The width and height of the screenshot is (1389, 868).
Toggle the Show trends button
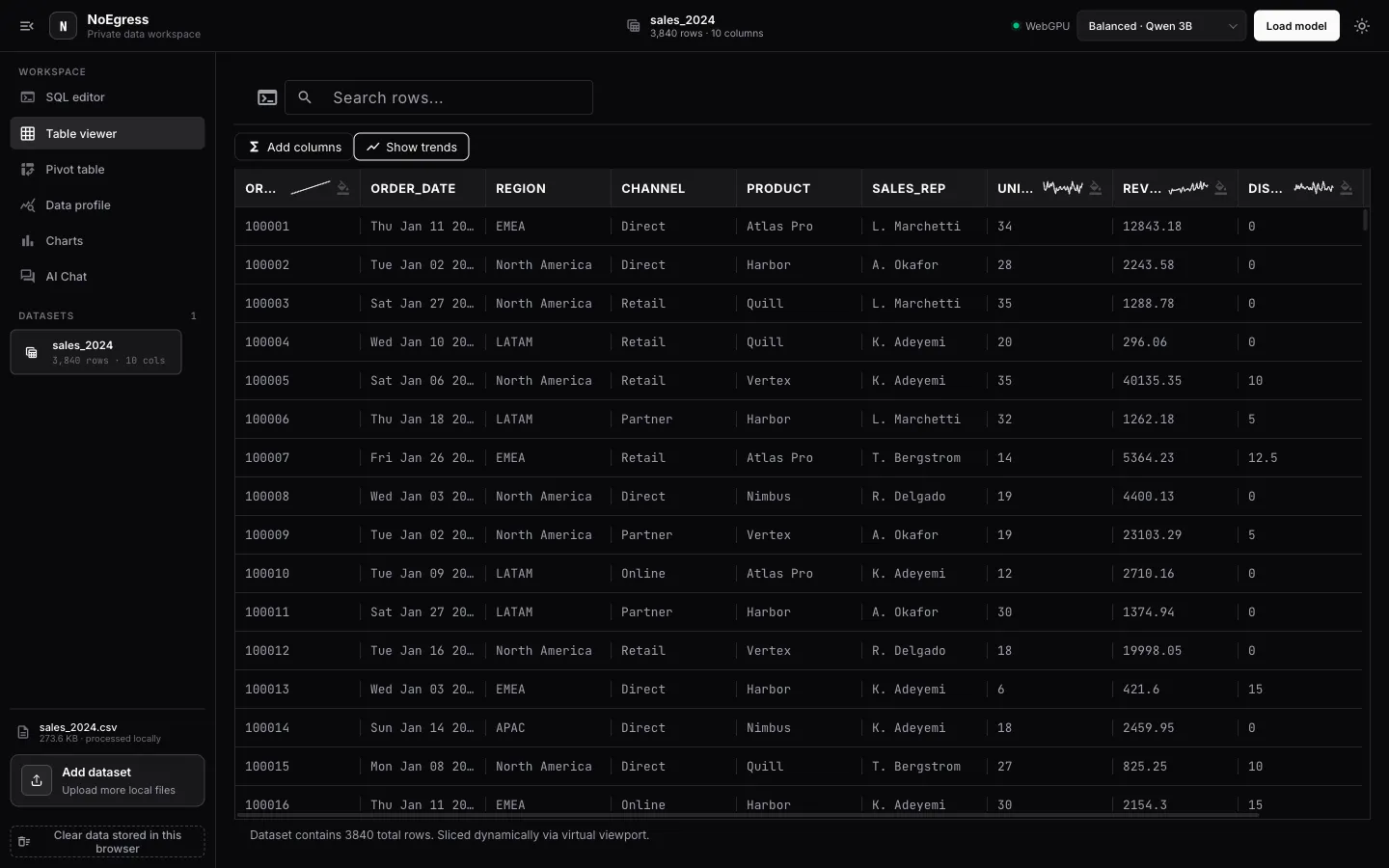(x=412, y=147)
